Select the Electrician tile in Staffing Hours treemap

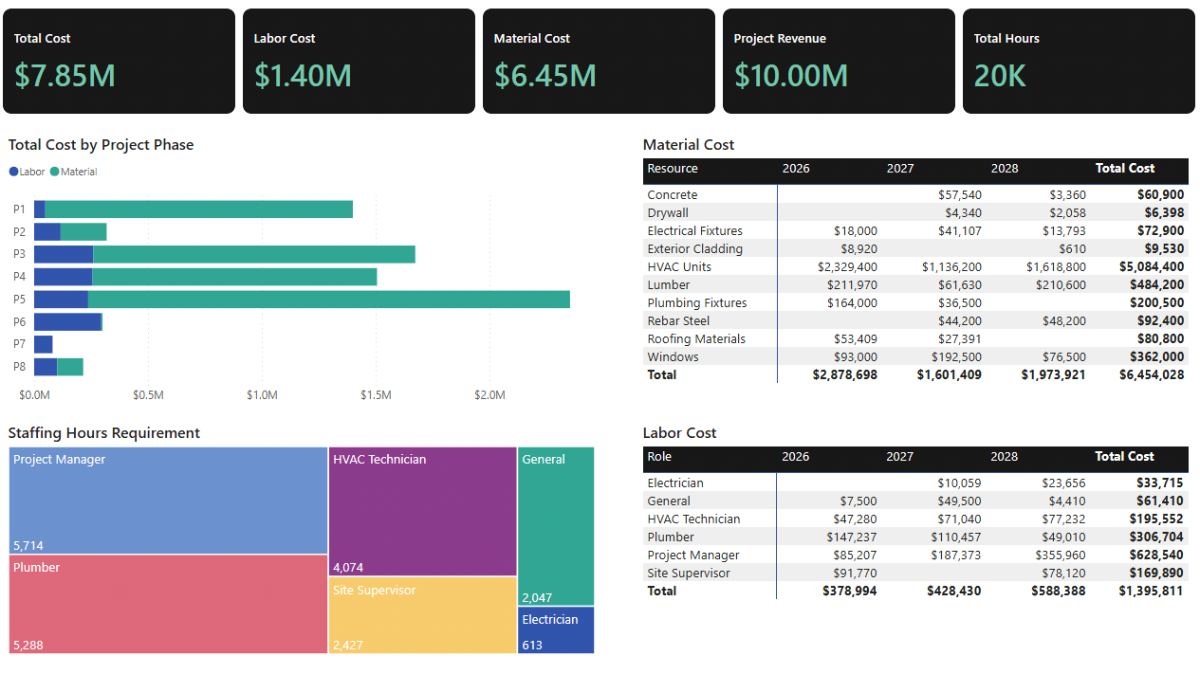(555, 629)
